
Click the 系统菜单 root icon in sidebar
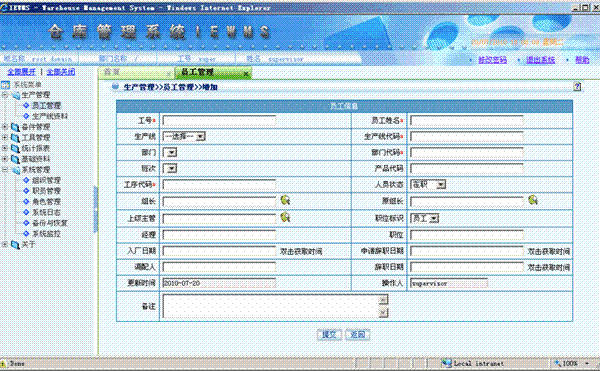click(5, 85)
